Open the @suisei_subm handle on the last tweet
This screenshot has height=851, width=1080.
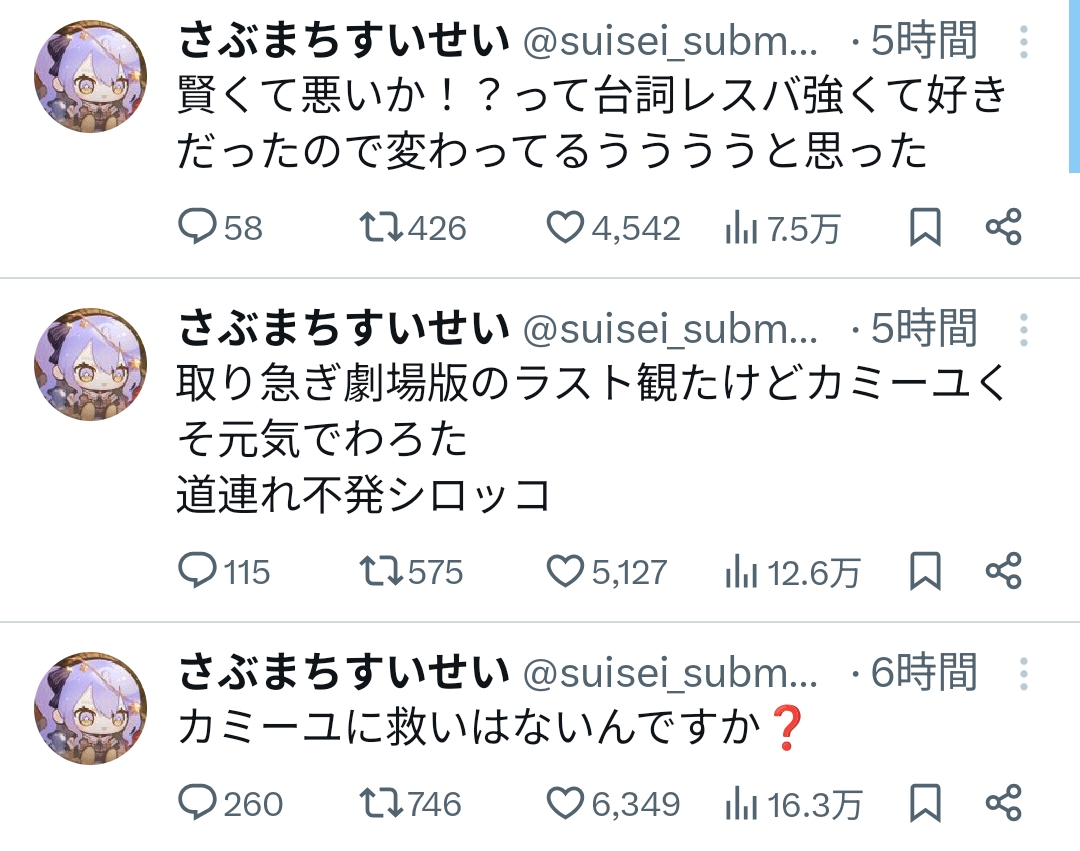tap(670, 674)
